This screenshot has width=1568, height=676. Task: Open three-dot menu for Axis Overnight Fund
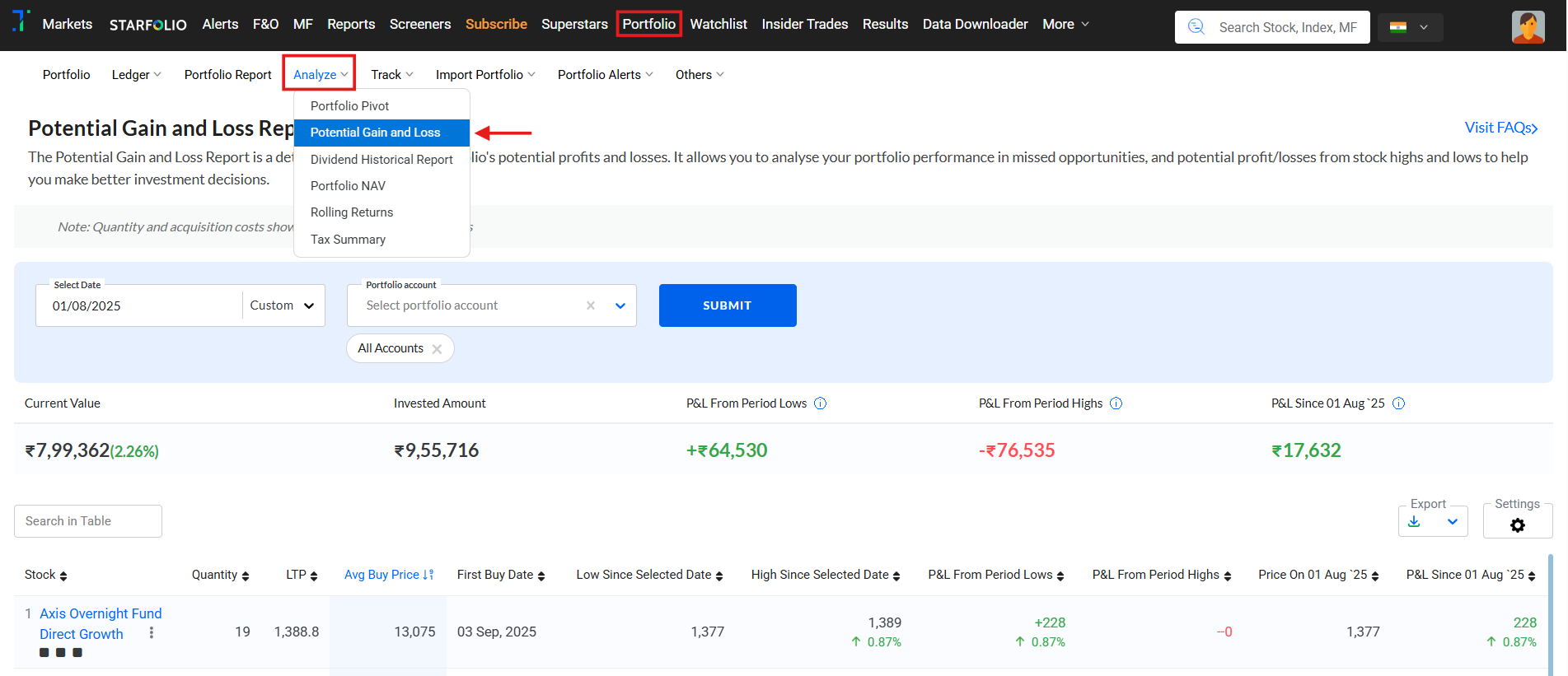coord(152,632)
